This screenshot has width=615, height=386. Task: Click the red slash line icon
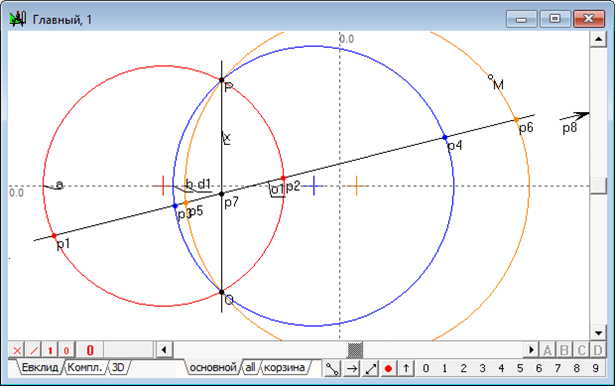pos(34,350)
